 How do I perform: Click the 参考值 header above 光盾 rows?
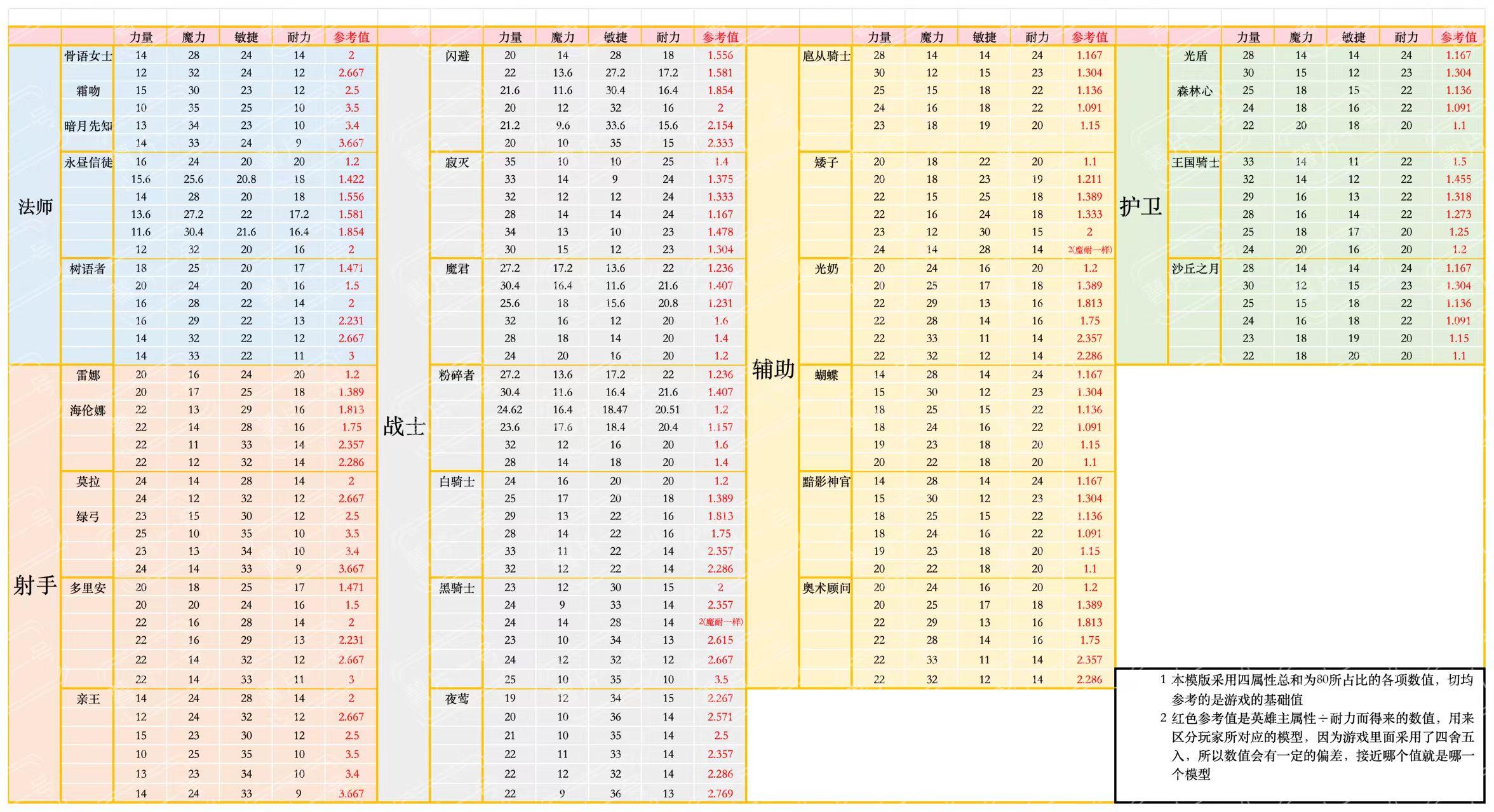[x=1458, y=37]
